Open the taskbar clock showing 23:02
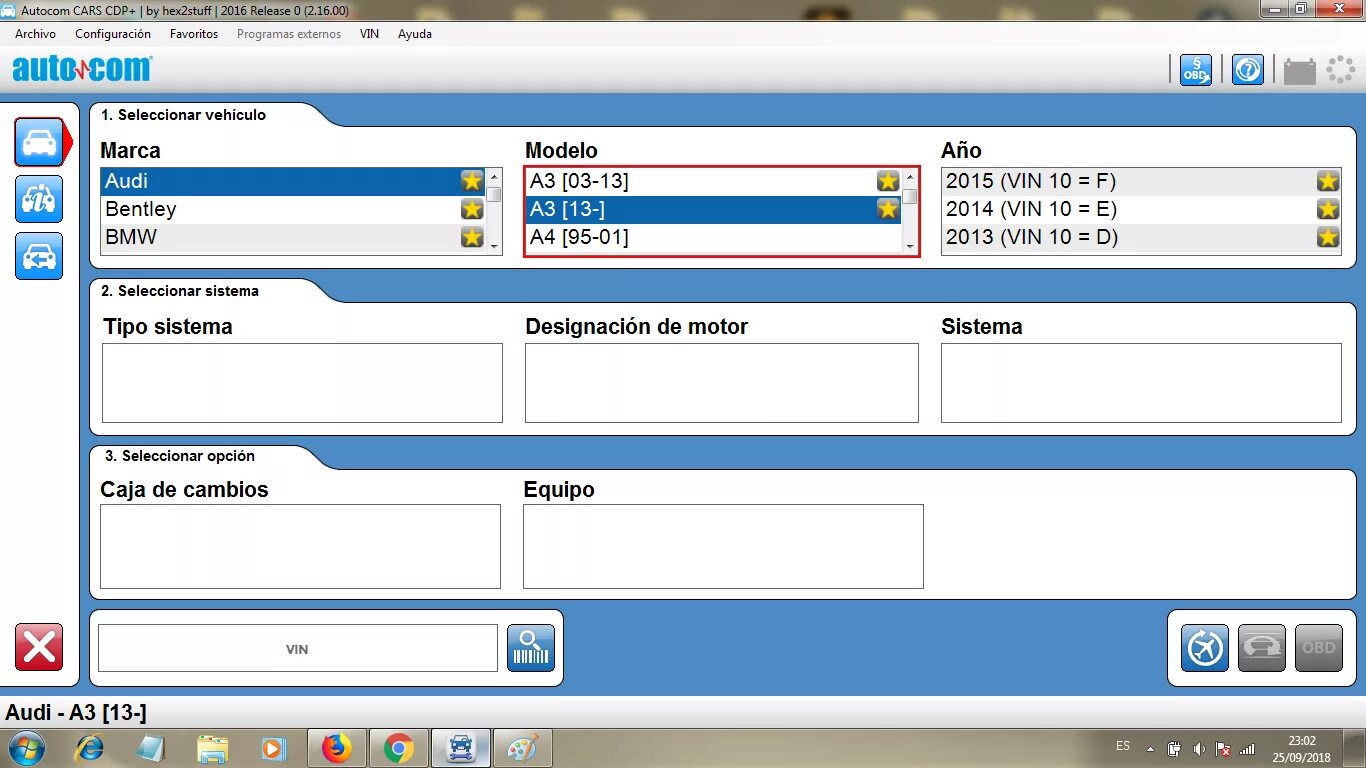This screenshot has width=1366, height=768. 1302,749
